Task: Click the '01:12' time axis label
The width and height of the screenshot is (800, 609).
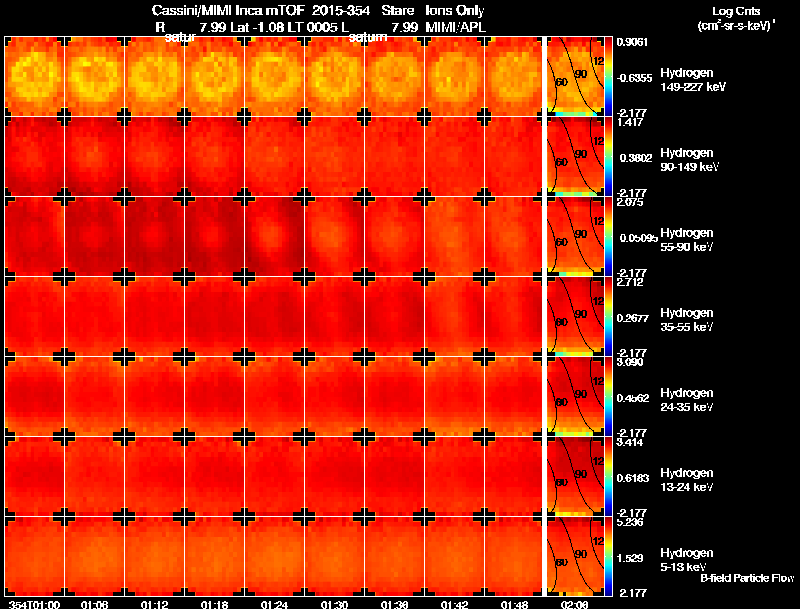Action: (x=155, y=605)
